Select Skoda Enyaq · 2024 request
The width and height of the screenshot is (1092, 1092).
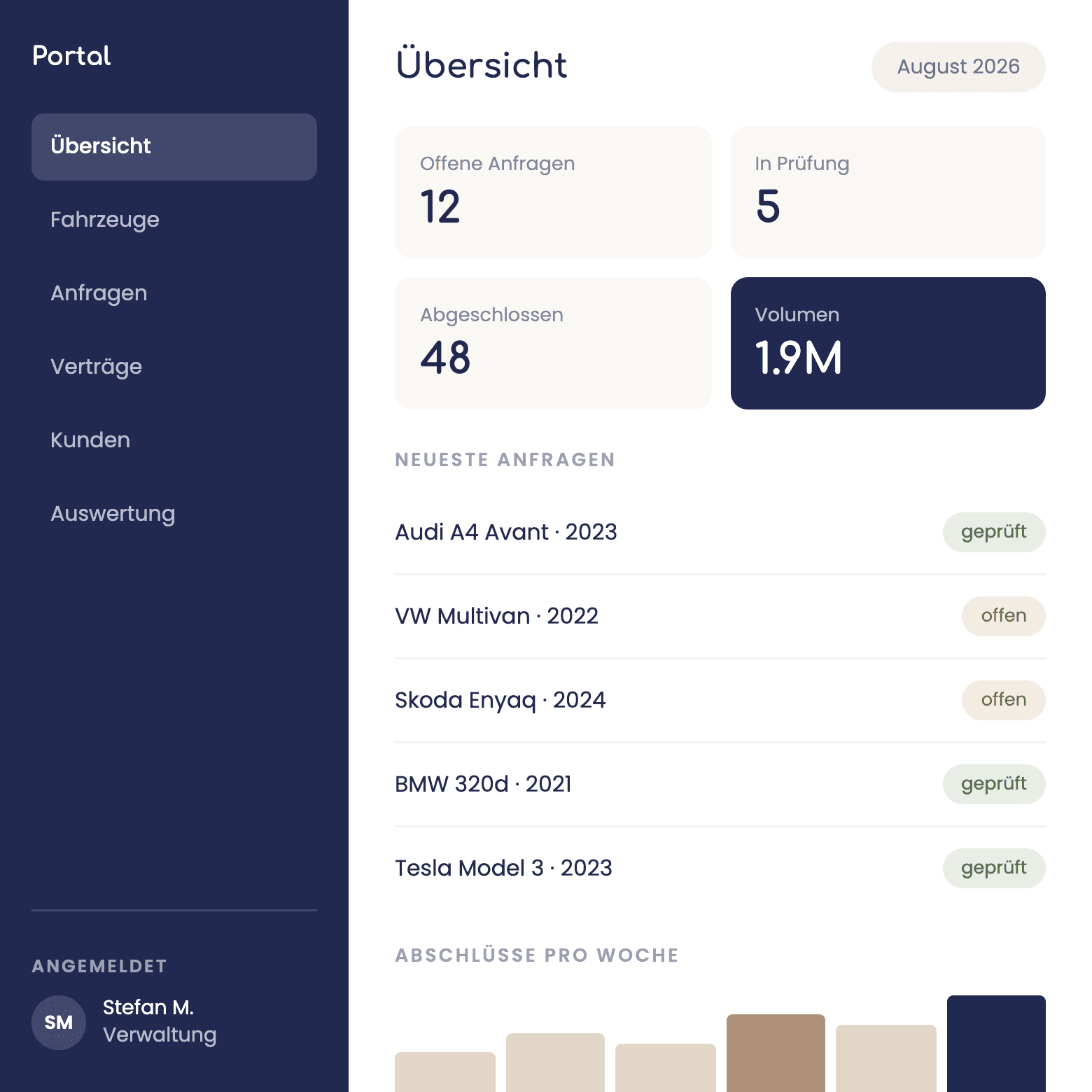point(720,700)
